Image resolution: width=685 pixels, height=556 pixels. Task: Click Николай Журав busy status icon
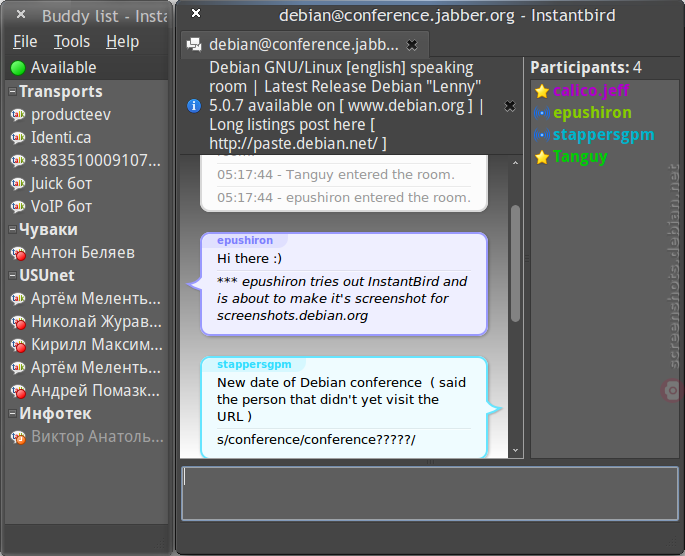(18, 322)
